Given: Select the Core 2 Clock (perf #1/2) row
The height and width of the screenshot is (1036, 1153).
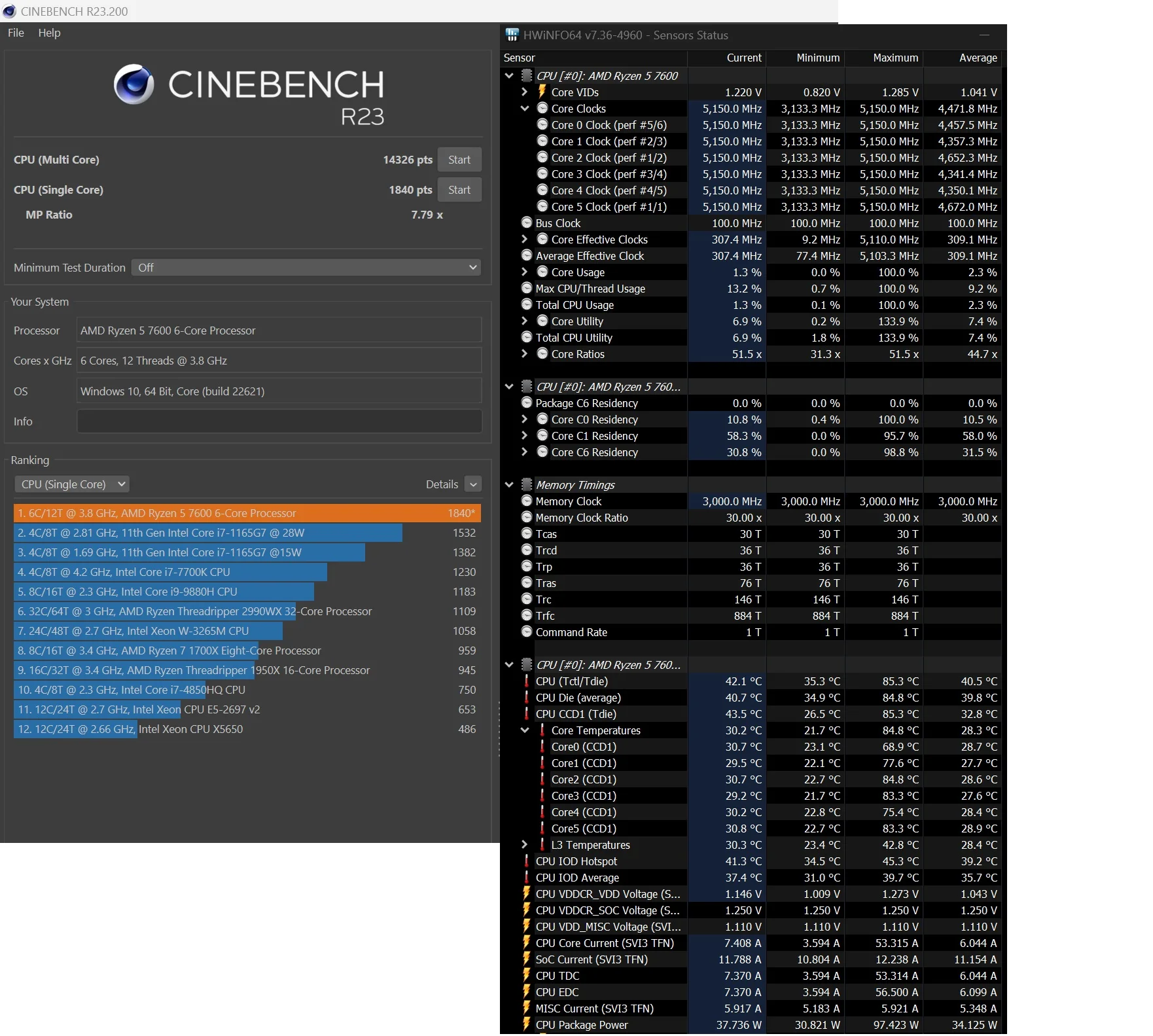Looking at the screenshot, I should [751, 157].
